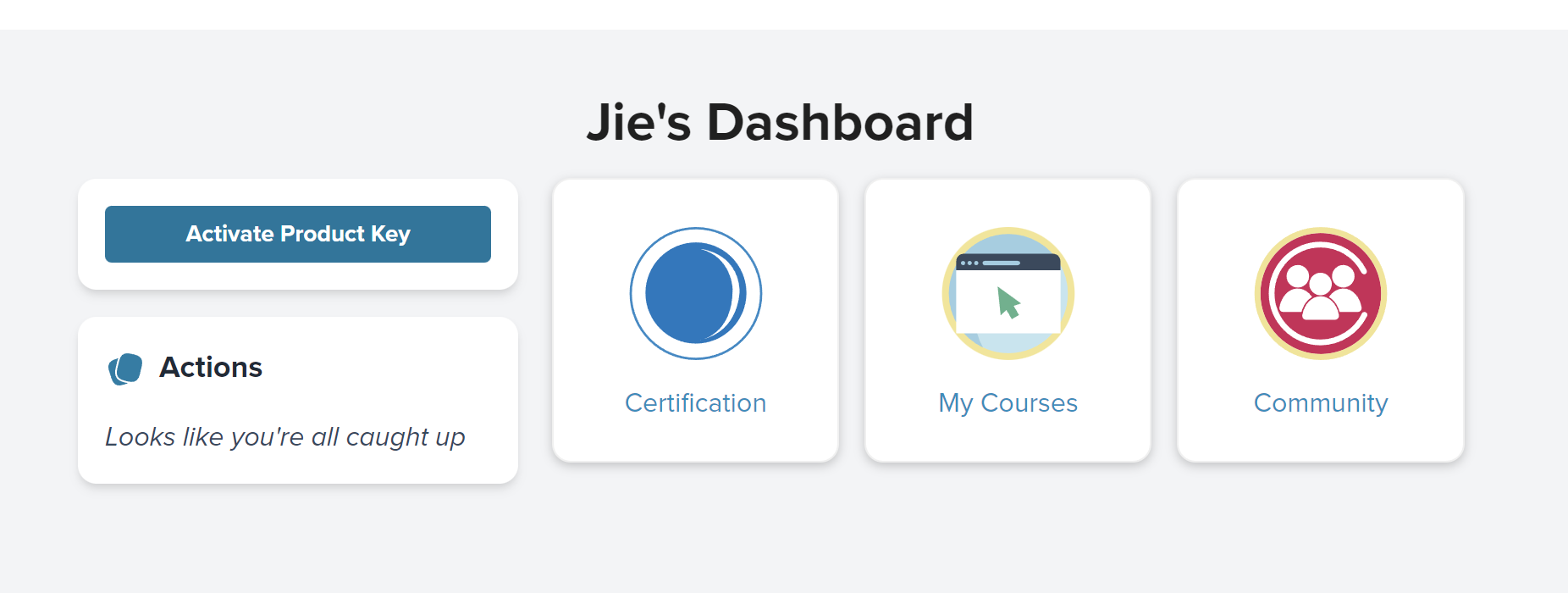Click the Actions heading text

211,368
